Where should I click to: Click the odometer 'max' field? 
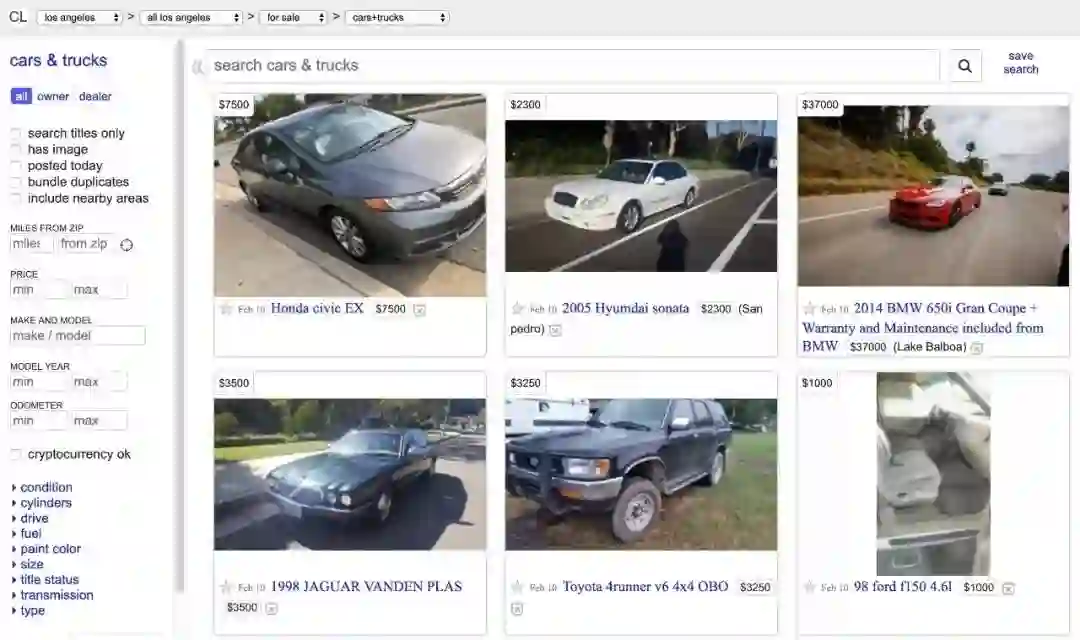[x=99, y=420]
